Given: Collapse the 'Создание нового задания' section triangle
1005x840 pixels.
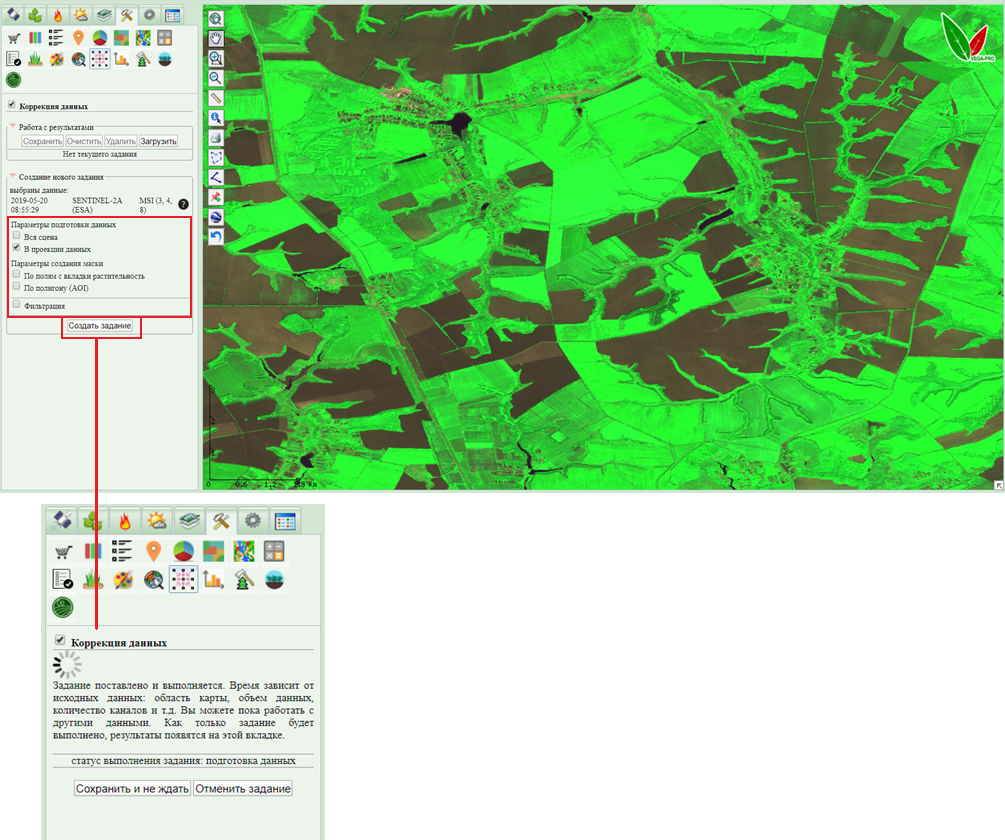Looking at the screenshot, I should coord(12,176).
